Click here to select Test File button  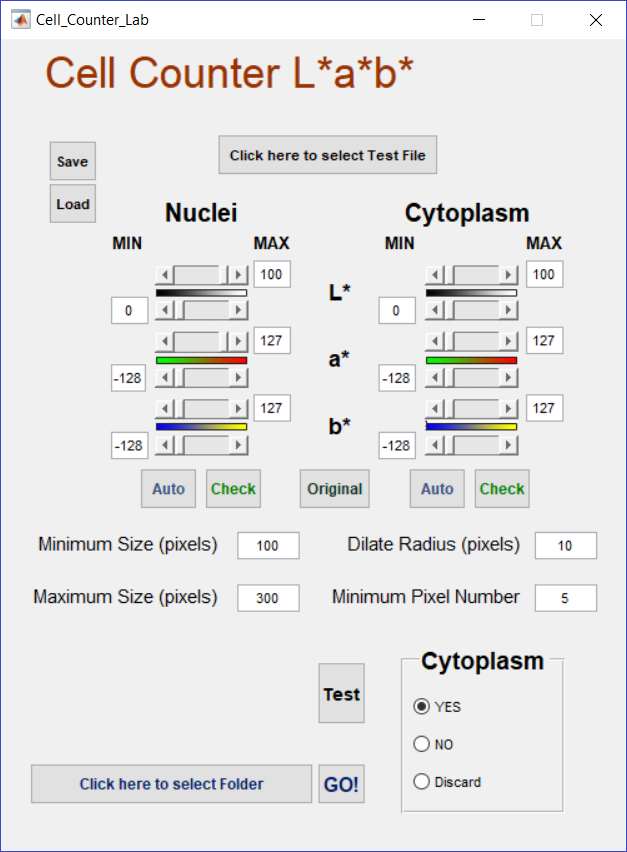tap(328, 155)
